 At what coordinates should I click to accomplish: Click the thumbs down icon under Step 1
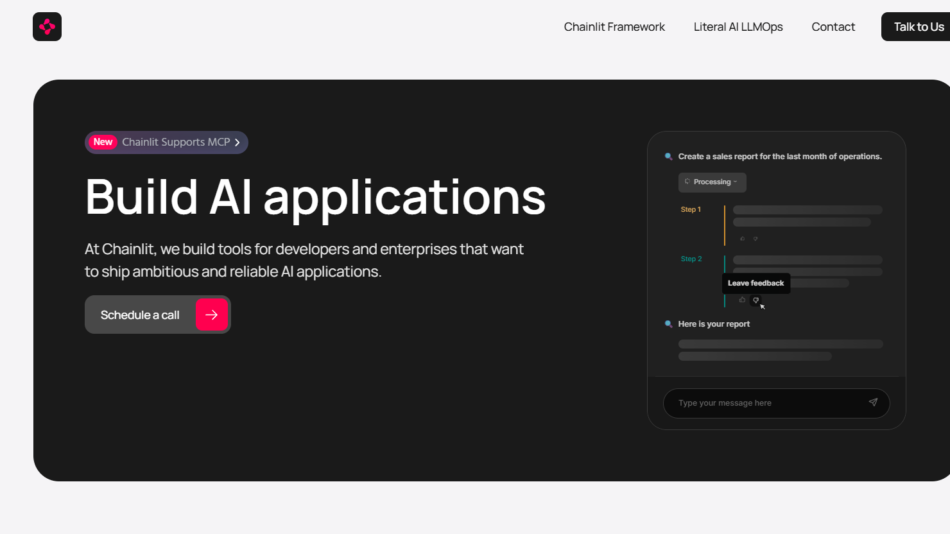tap(756, 239)
